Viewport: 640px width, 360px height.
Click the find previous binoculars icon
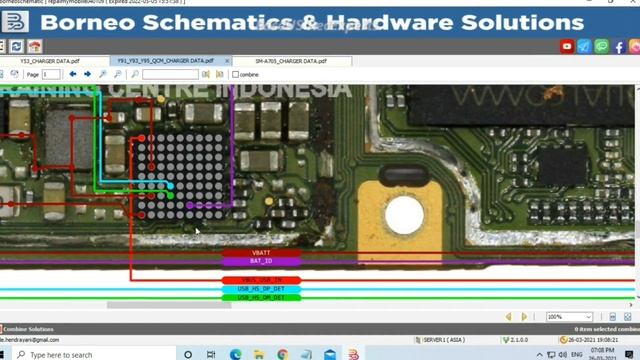pyautogui.click(x=205, y=74)
